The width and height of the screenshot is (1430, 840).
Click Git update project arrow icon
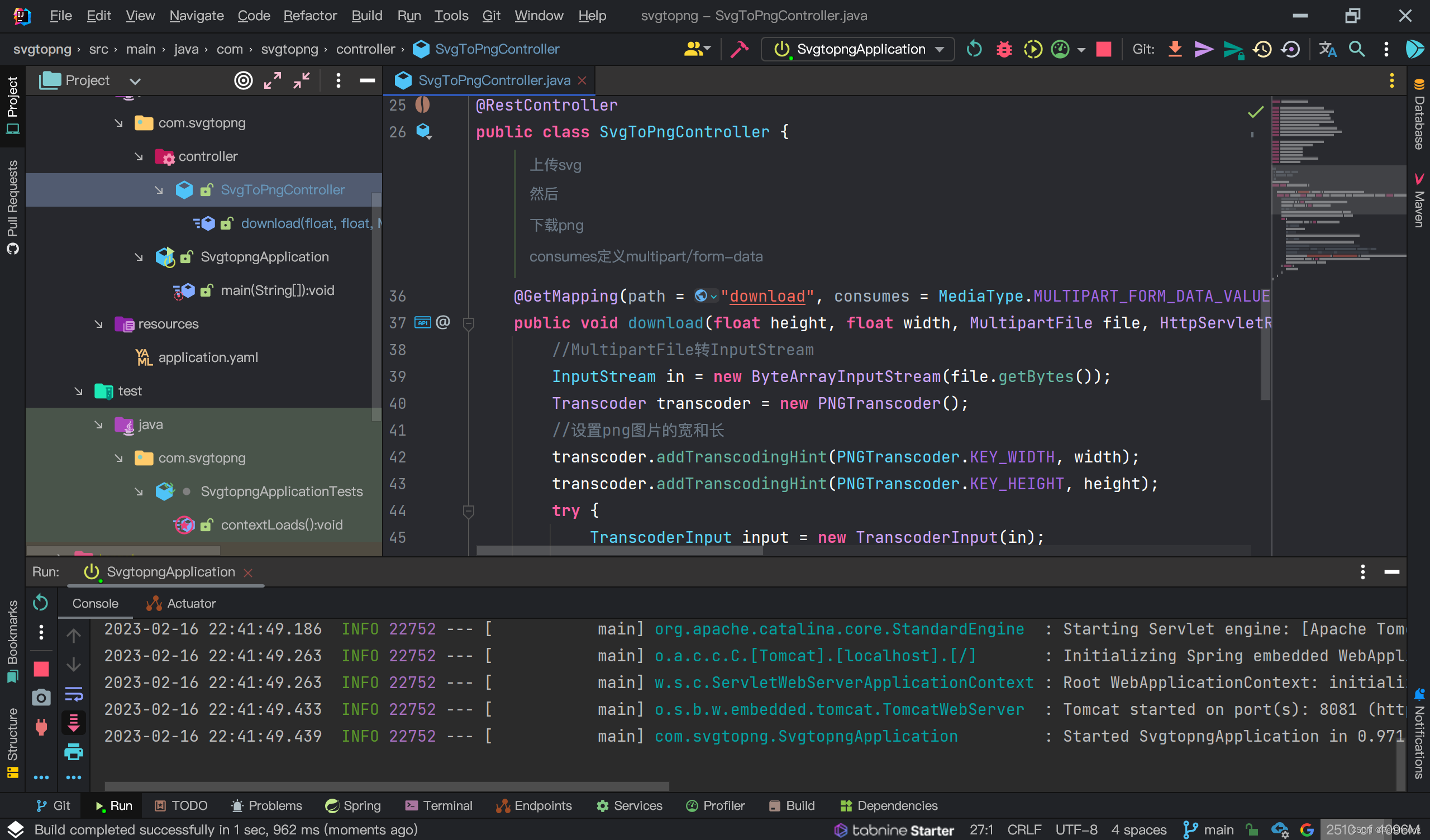tap(1175, 49)
